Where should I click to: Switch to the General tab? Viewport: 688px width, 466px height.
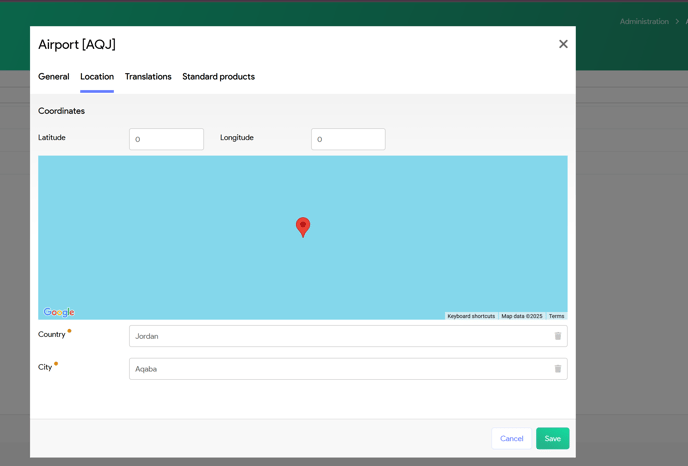pyautogui.click(x=54, y=77)
